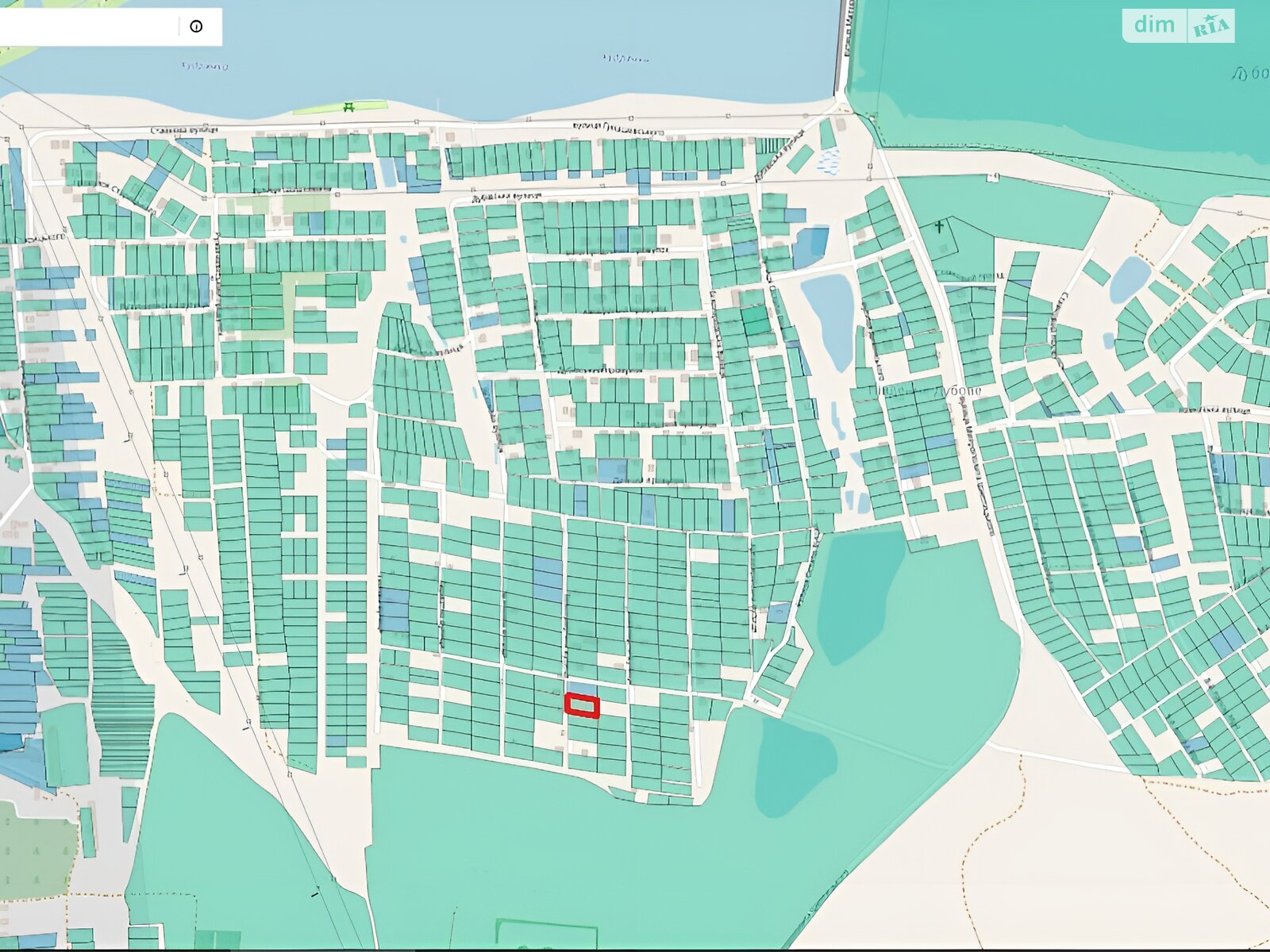The image size is (1270, 952).
Task: Select the upper teal lake east of plots
Action: pyautogui.click(x=861, y=591)
